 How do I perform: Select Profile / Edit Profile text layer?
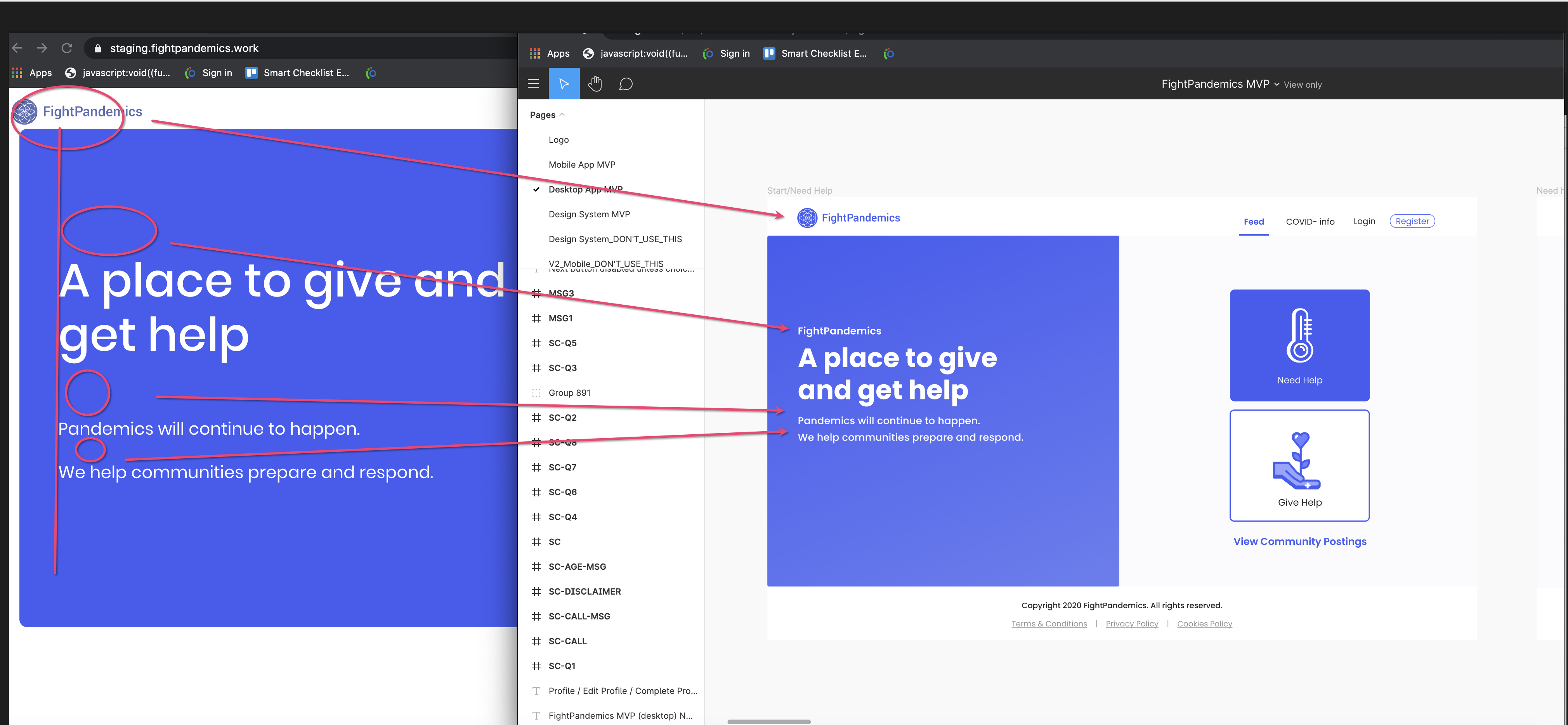tap(623, 691)
